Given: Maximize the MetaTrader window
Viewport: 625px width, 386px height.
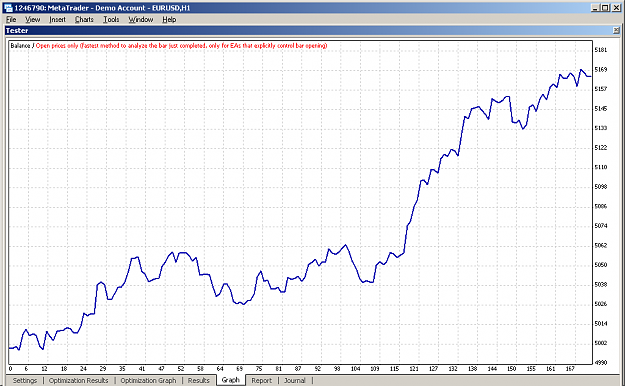Looking at the screenshot, I should tap(605, 8).
